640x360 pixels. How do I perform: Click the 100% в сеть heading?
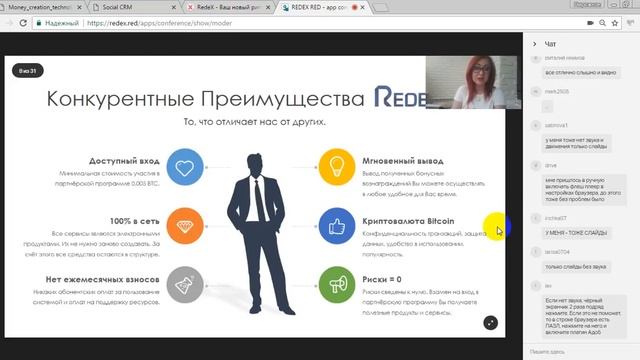(x=135, y=221)
